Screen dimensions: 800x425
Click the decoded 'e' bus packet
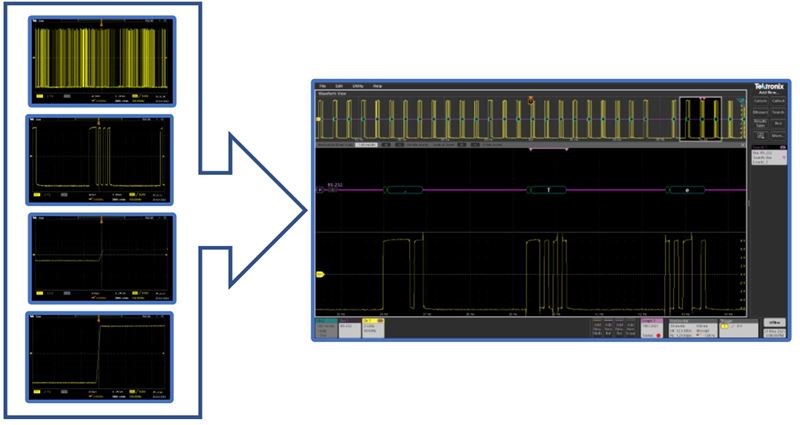point(687,189)
